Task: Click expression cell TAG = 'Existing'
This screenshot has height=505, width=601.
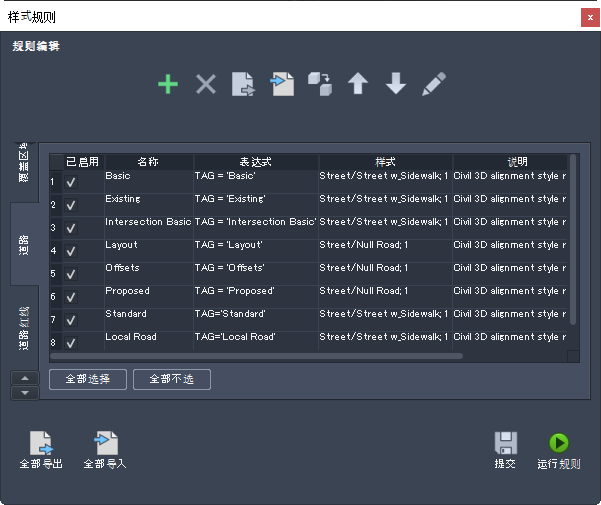Action: pyautogui.click(x=256, y=205)
